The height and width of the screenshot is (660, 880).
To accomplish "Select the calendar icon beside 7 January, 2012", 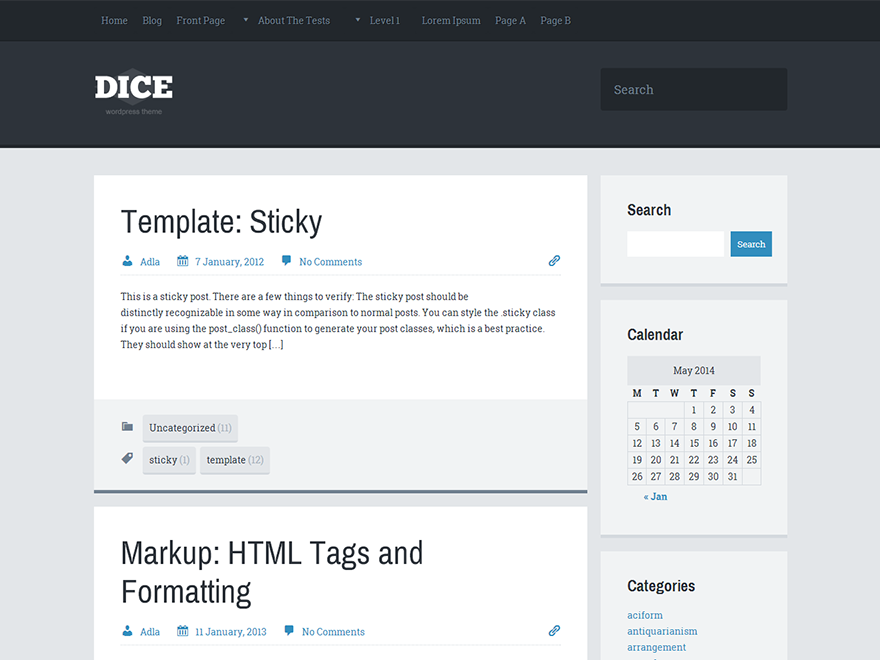I will click(x=182, y=261).
